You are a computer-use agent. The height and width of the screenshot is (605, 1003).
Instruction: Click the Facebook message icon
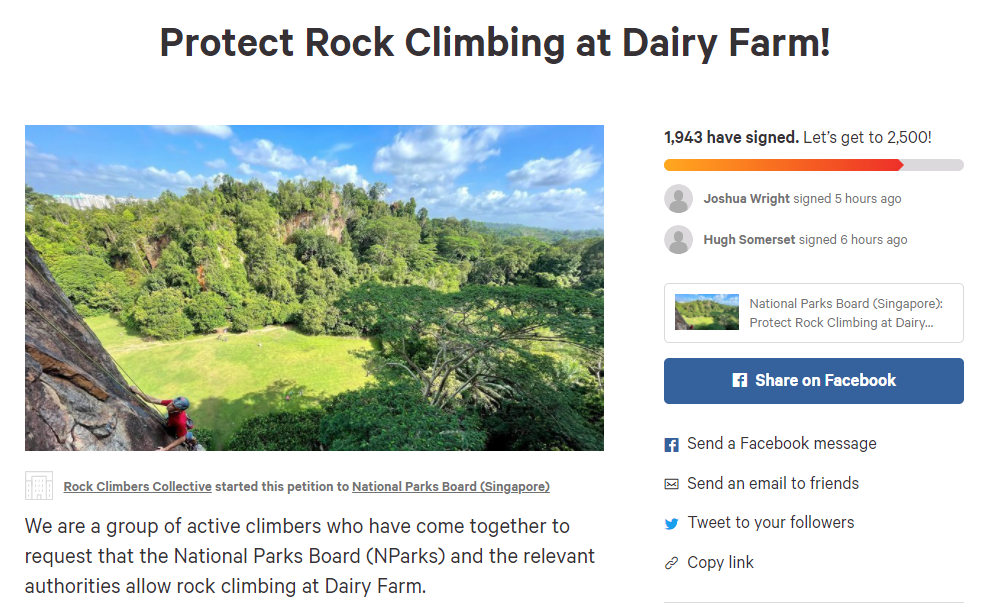pos(672,444)
